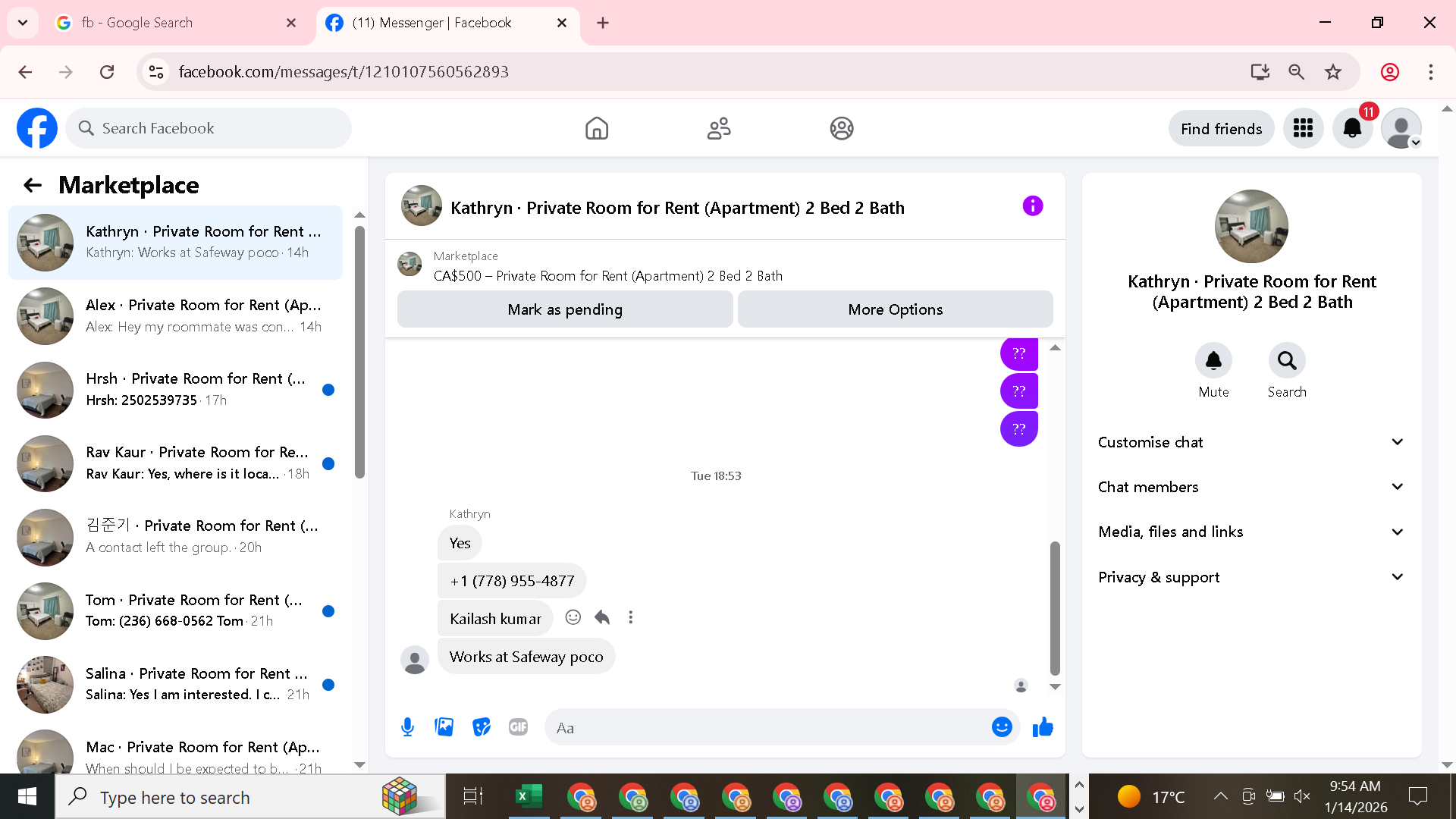This screenshot has width=1456, height=819.
Task: Click the chat messages vertical scrollbar
Action: click(1055, 607)
